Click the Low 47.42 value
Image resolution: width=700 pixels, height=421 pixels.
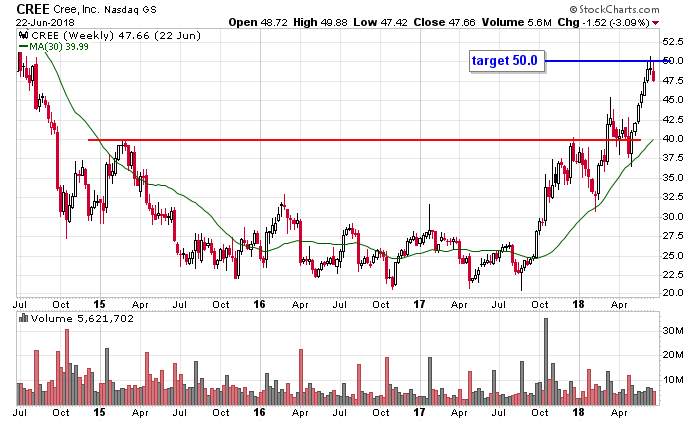click(380, 22)
